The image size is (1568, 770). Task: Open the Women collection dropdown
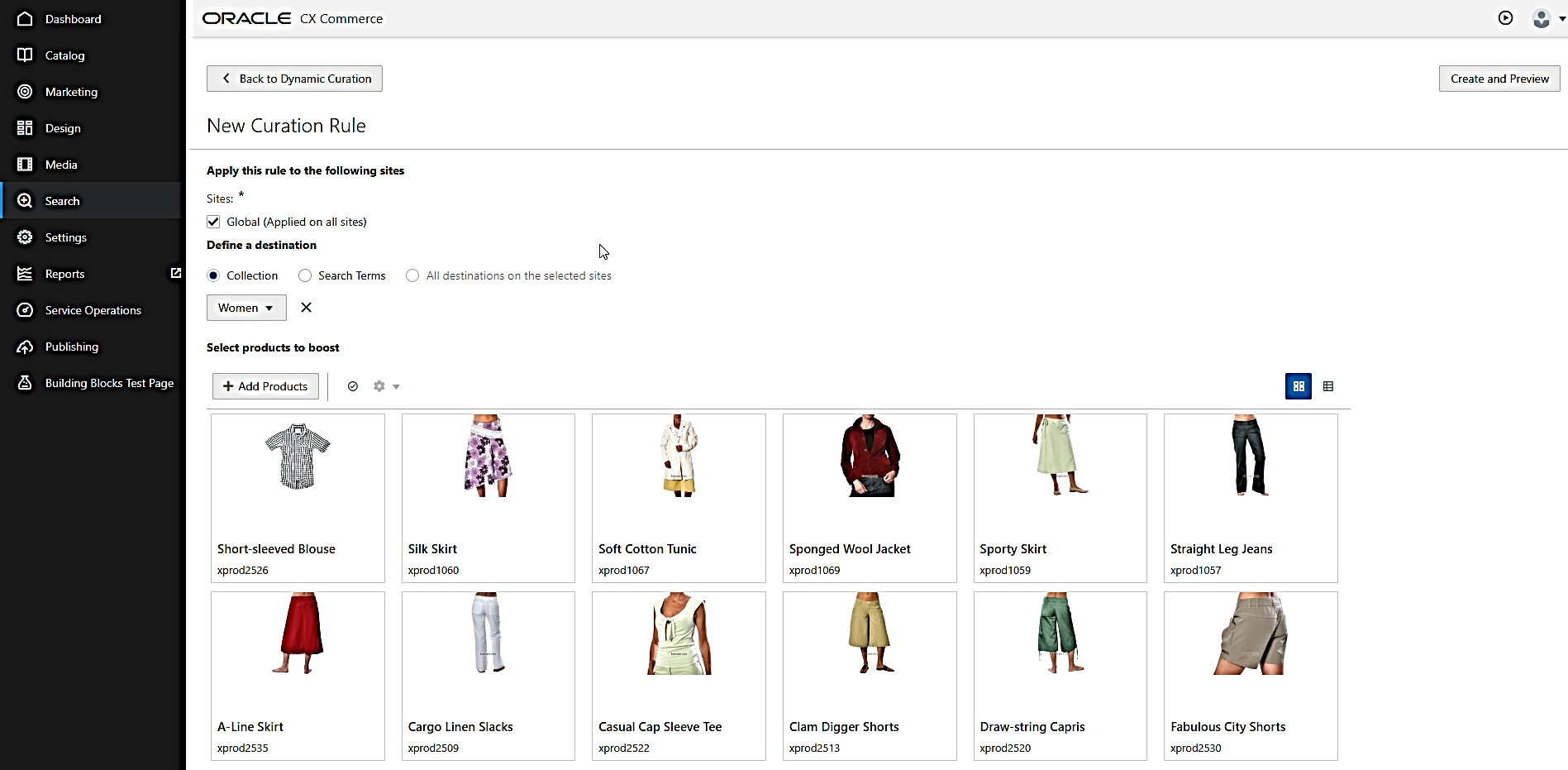[x=246, y=308]
